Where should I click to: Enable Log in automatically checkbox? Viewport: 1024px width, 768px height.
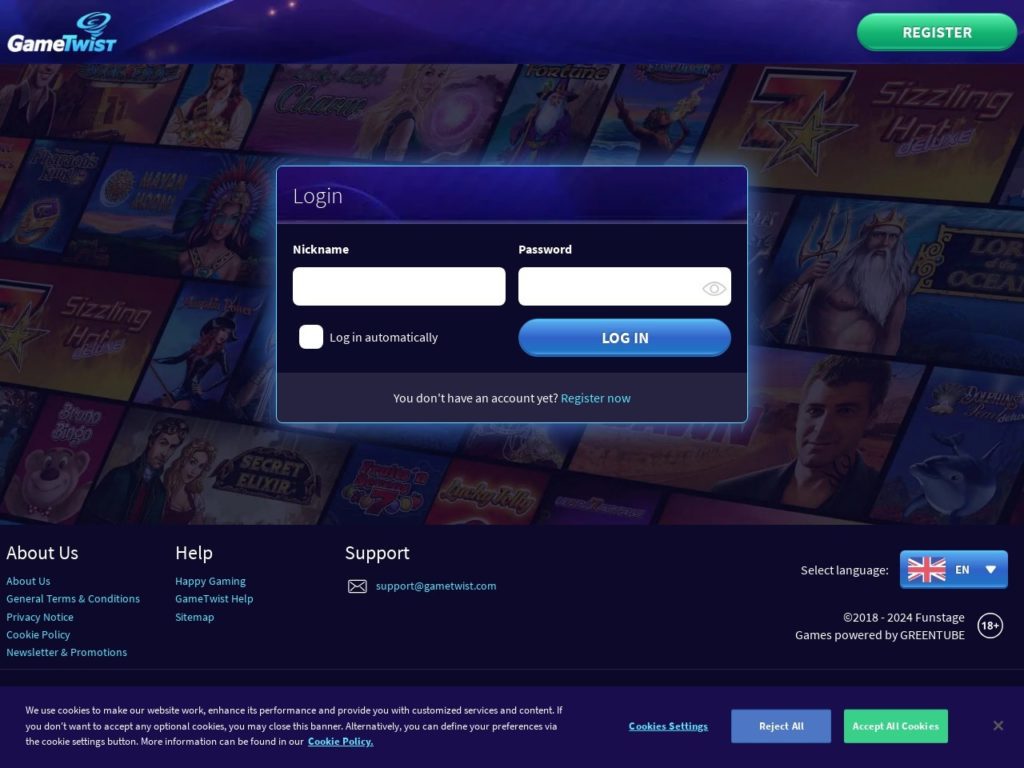tap(311, 337)
